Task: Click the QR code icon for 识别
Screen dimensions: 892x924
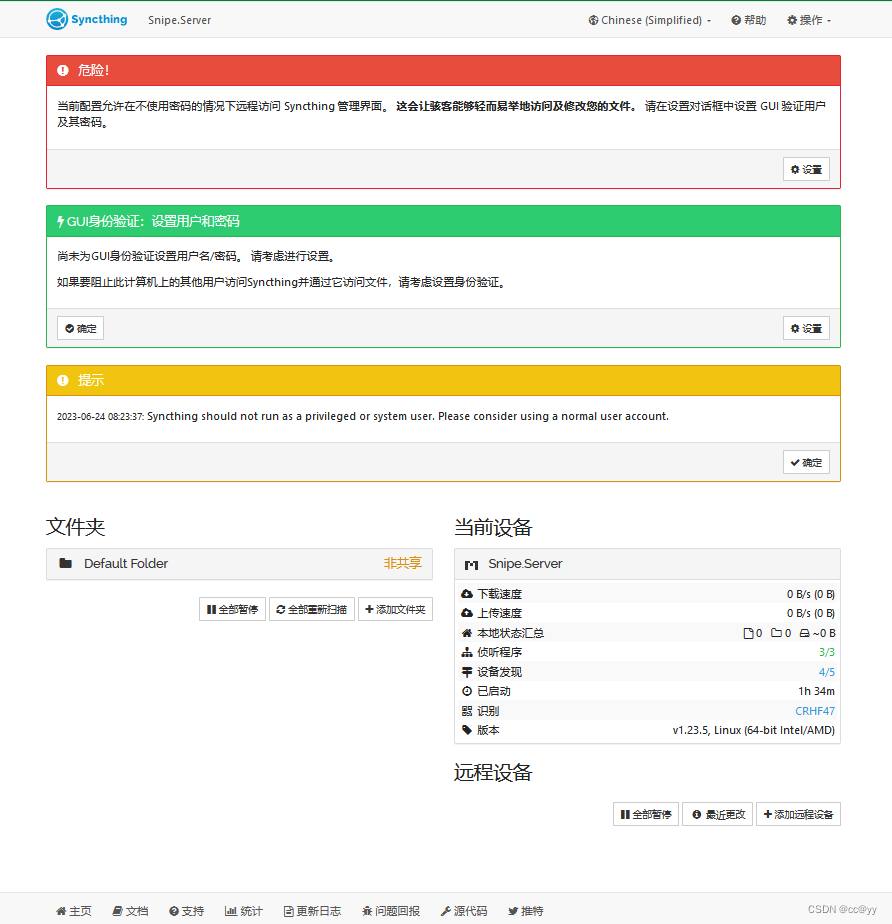Action: (x=467, y=711)
